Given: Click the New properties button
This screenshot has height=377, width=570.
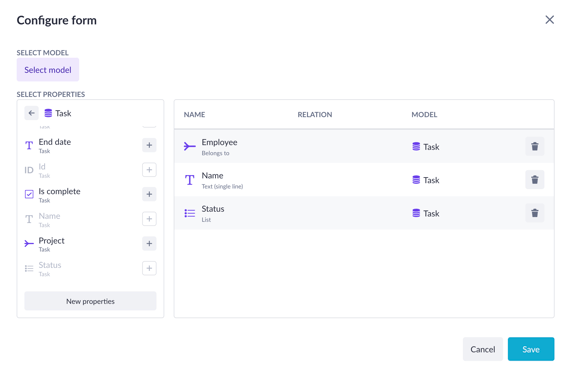Looking at the screenshot, I should click(x=90, y=301).
